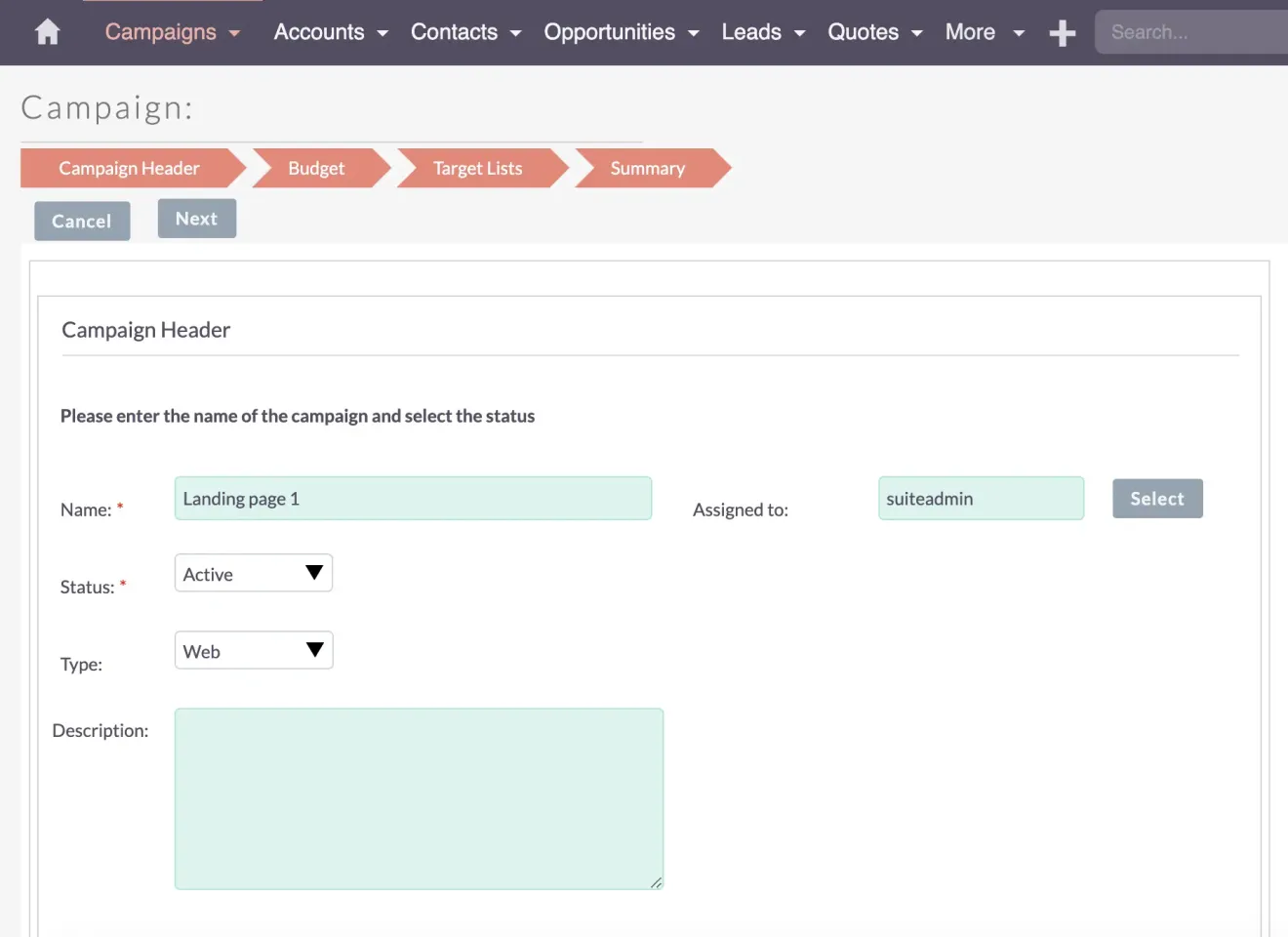Open the Leads dropdown
The image size is (1288, 937).
coord(763,32)
